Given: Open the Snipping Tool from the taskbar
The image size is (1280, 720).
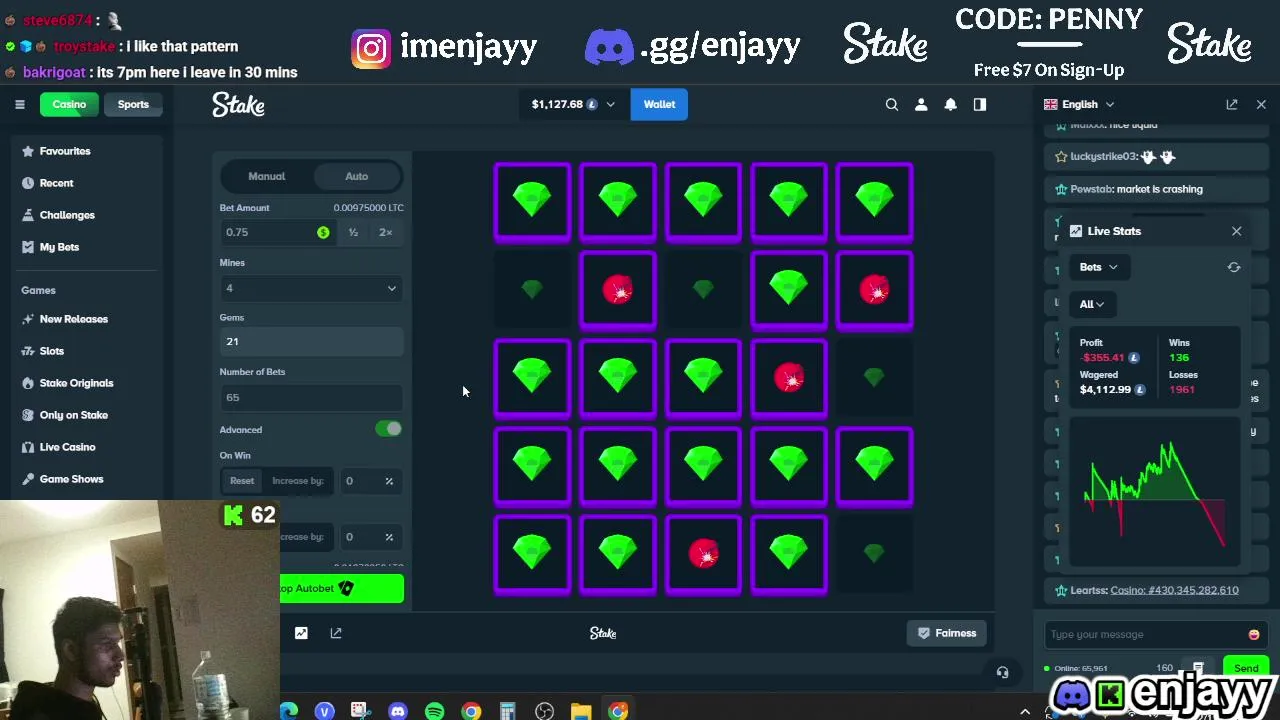Looking at the screenshot, I should point(360,711).
